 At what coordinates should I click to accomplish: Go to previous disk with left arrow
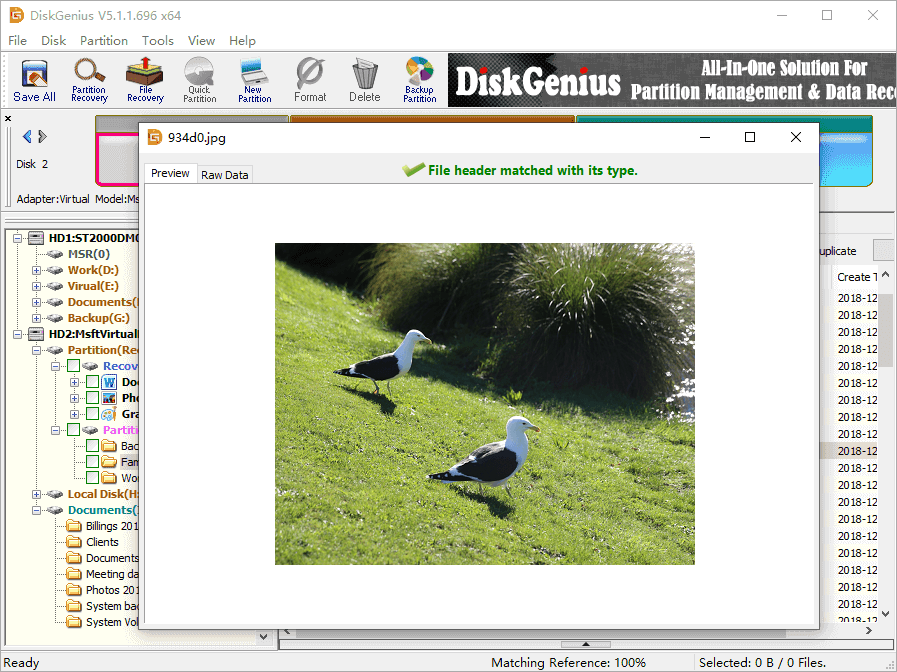pos(27,137)
